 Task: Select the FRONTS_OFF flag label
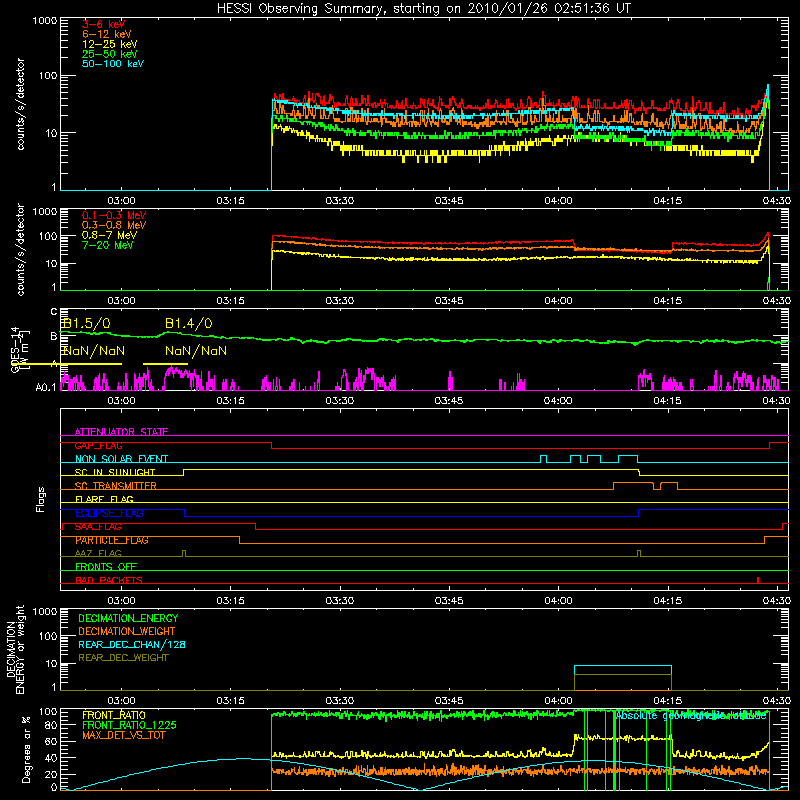pos(106,566)
